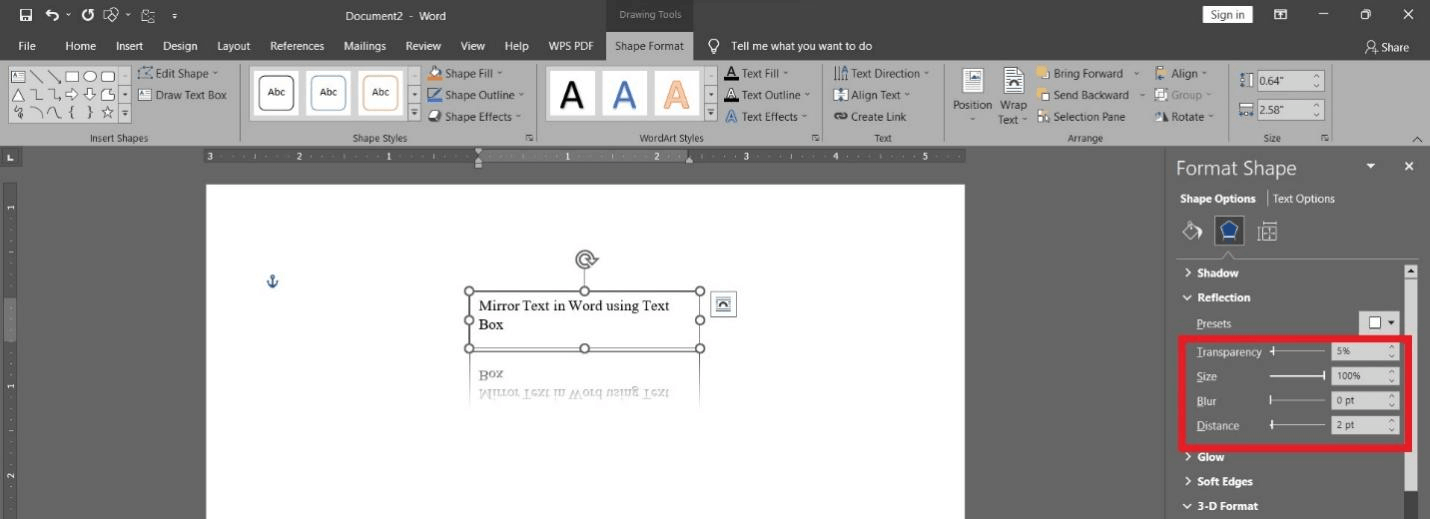
Task: Open the Effects pentagon tab icon
Action: 1229,231
